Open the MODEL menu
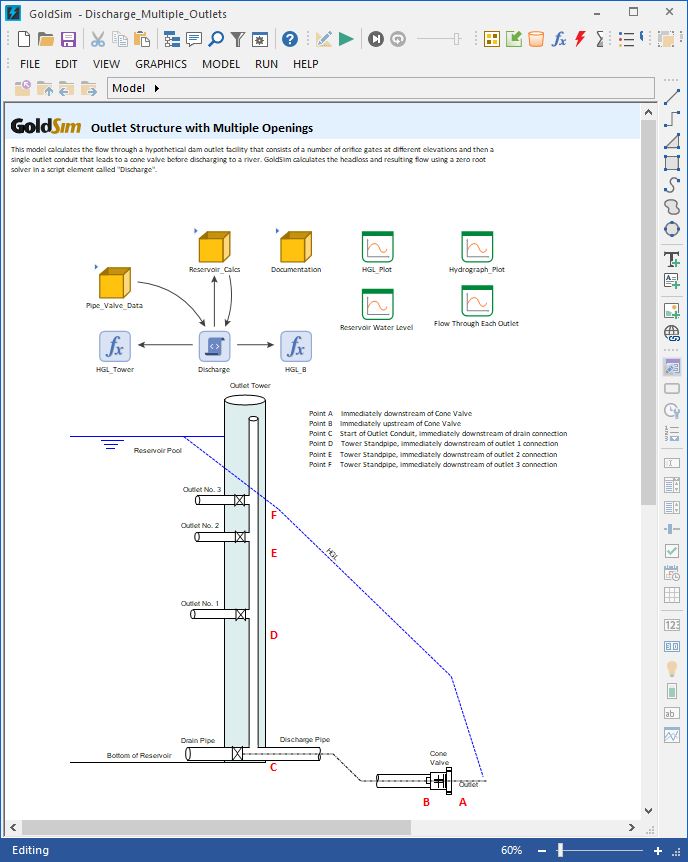The height and width of the screenshot is (862, 688). pos(221,64)
